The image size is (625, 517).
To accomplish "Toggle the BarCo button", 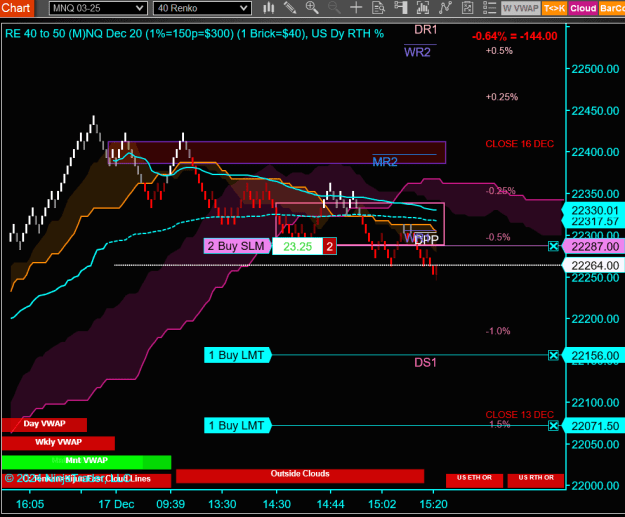I will [612, 8].
